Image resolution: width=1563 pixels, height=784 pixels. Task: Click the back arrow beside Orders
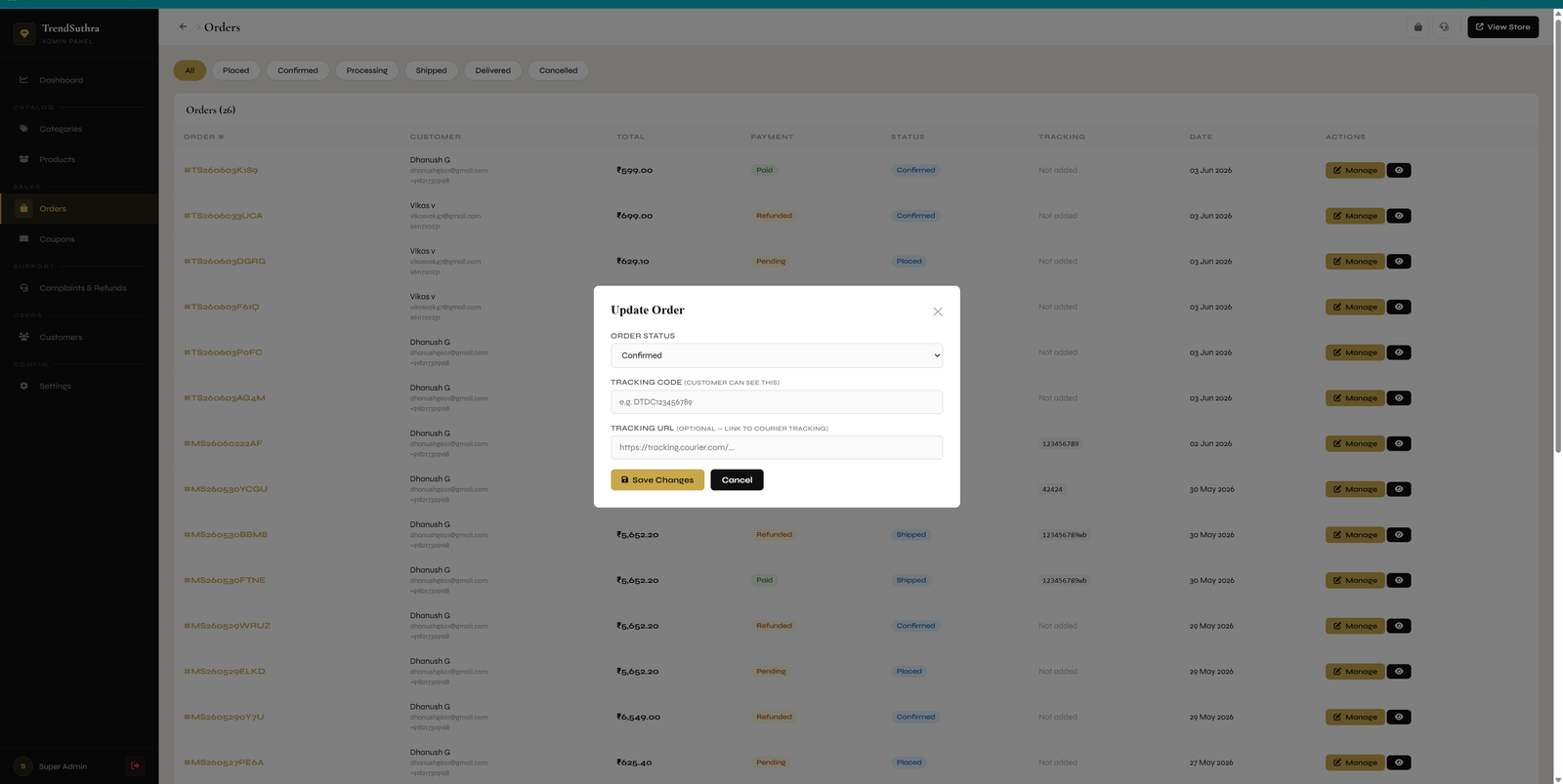(x=183, y=26)
